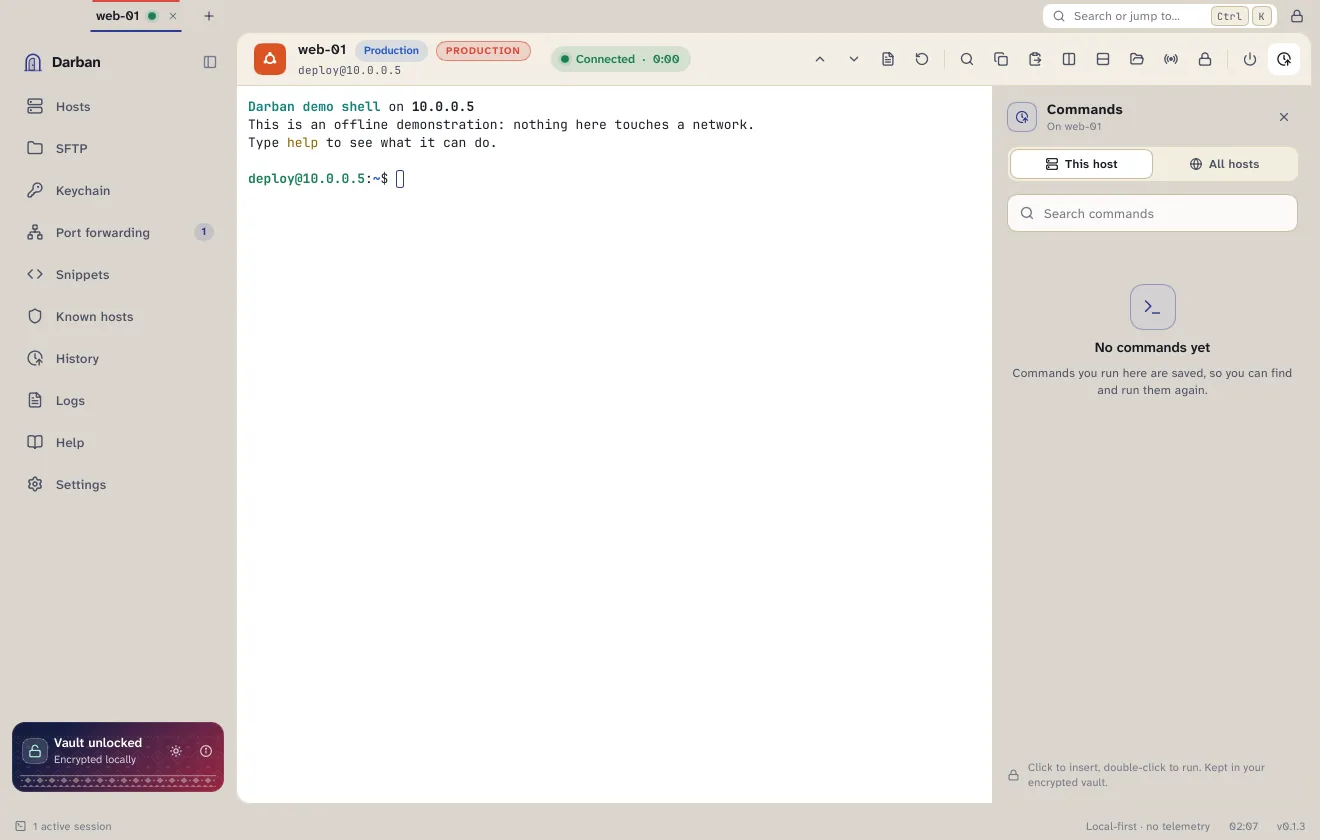The height and width of the screenshot is (840, 1320).
Task: Close the Commands panel
Action: point(1284,117)
